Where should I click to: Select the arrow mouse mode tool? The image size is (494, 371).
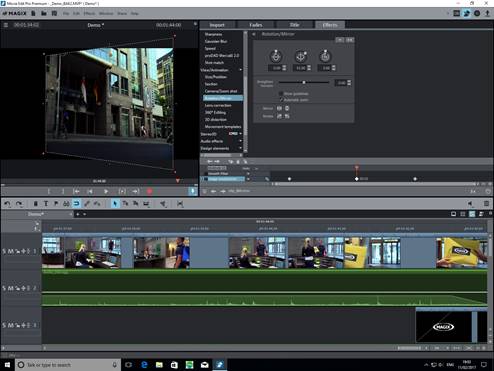tap(115, 203)
